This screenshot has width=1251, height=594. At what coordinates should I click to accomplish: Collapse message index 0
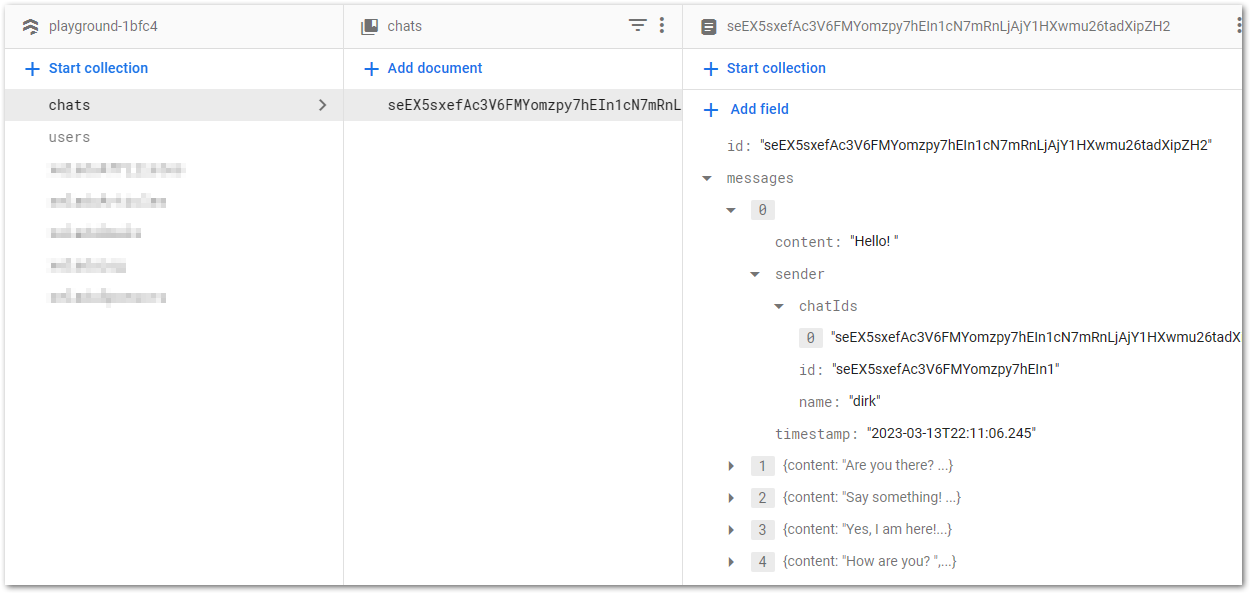tap(731, 210)
